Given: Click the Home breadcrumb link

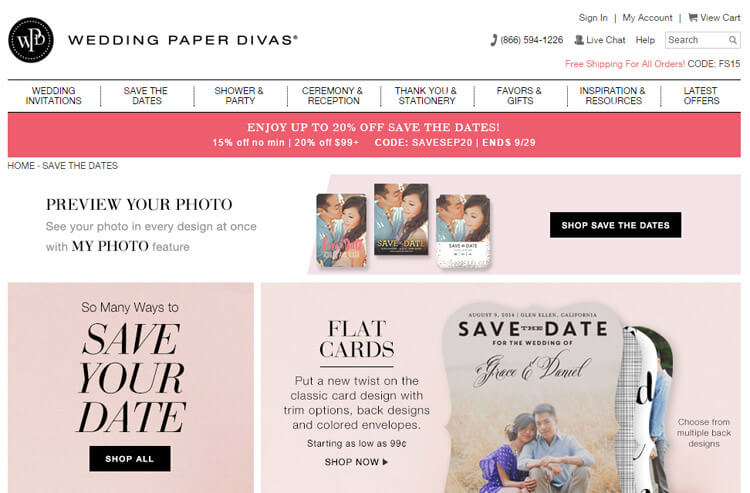Looking at the screenshot, I should click(x=21, y=165).
